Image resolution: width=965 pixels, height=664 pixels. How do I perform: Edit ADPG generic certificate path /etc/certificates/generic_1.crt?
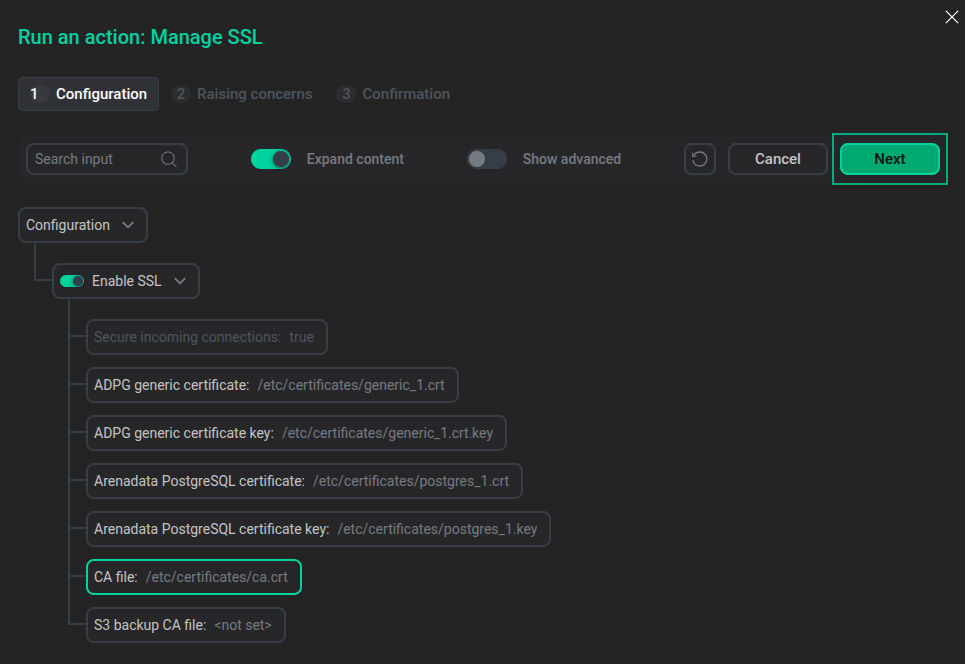(273, 385)
